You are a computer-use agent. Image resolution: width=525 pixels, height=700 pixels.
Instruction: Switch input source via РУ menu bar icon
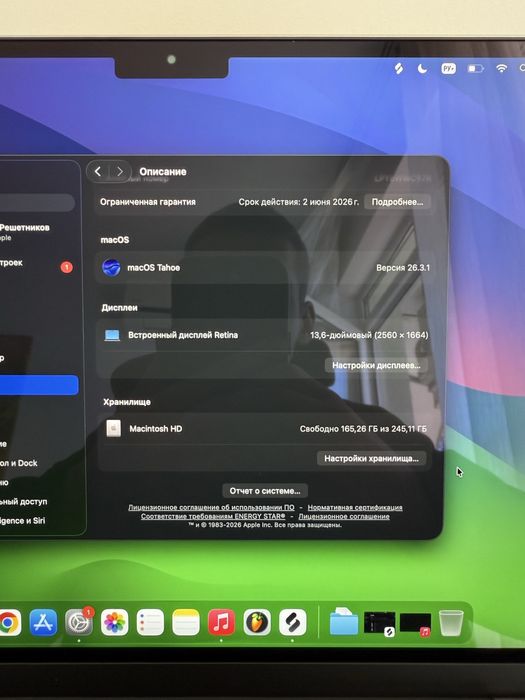click(x=448, y=69)
